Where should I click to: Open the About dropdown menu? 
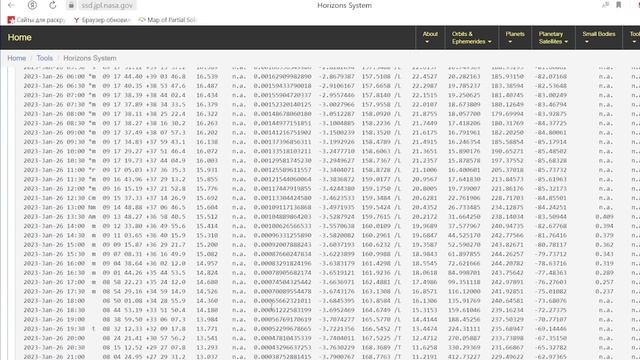click(x=430, y=38)
